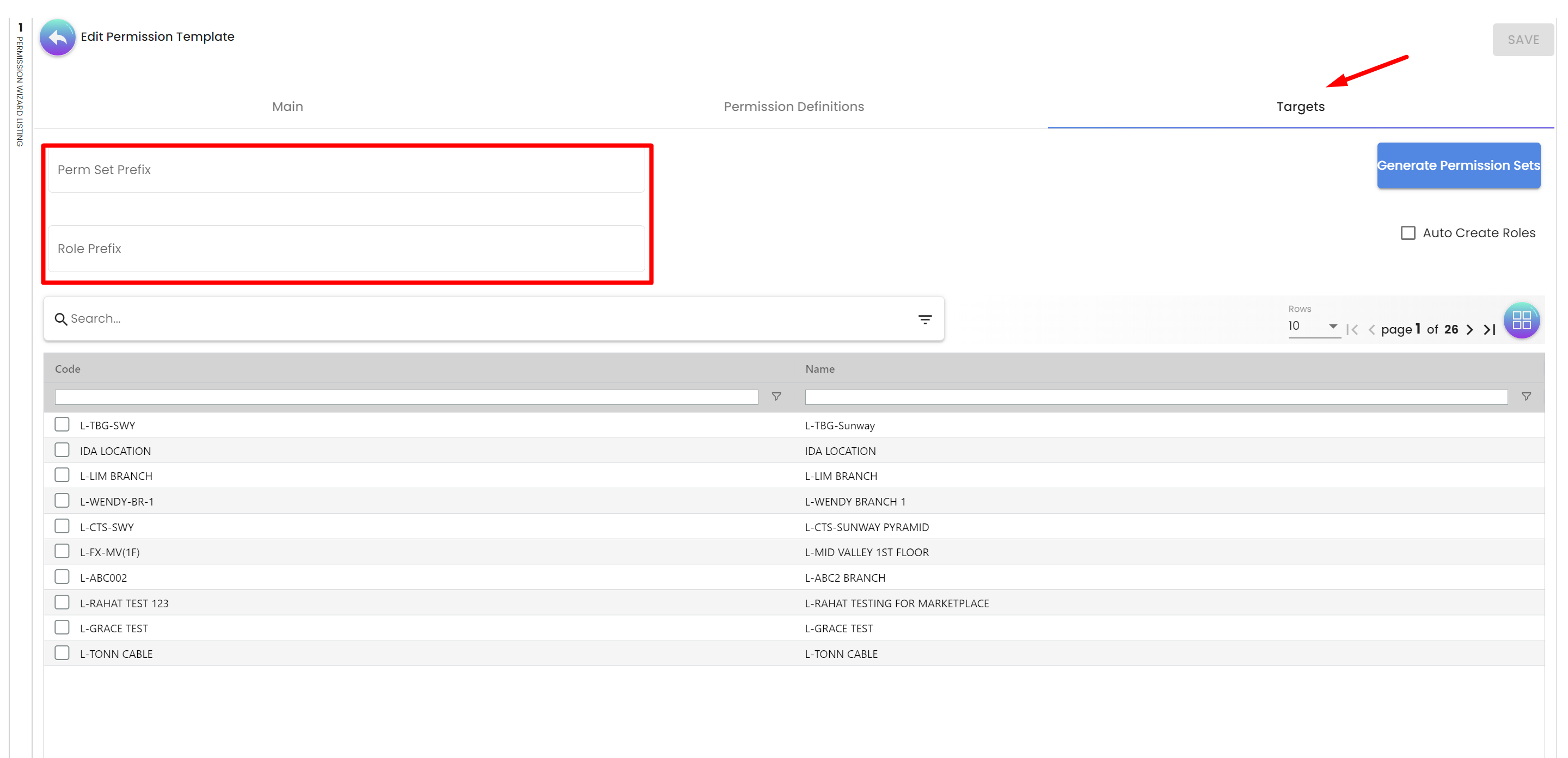
Task: Open the search bar filter options icon
Action: tap(924, 319)
